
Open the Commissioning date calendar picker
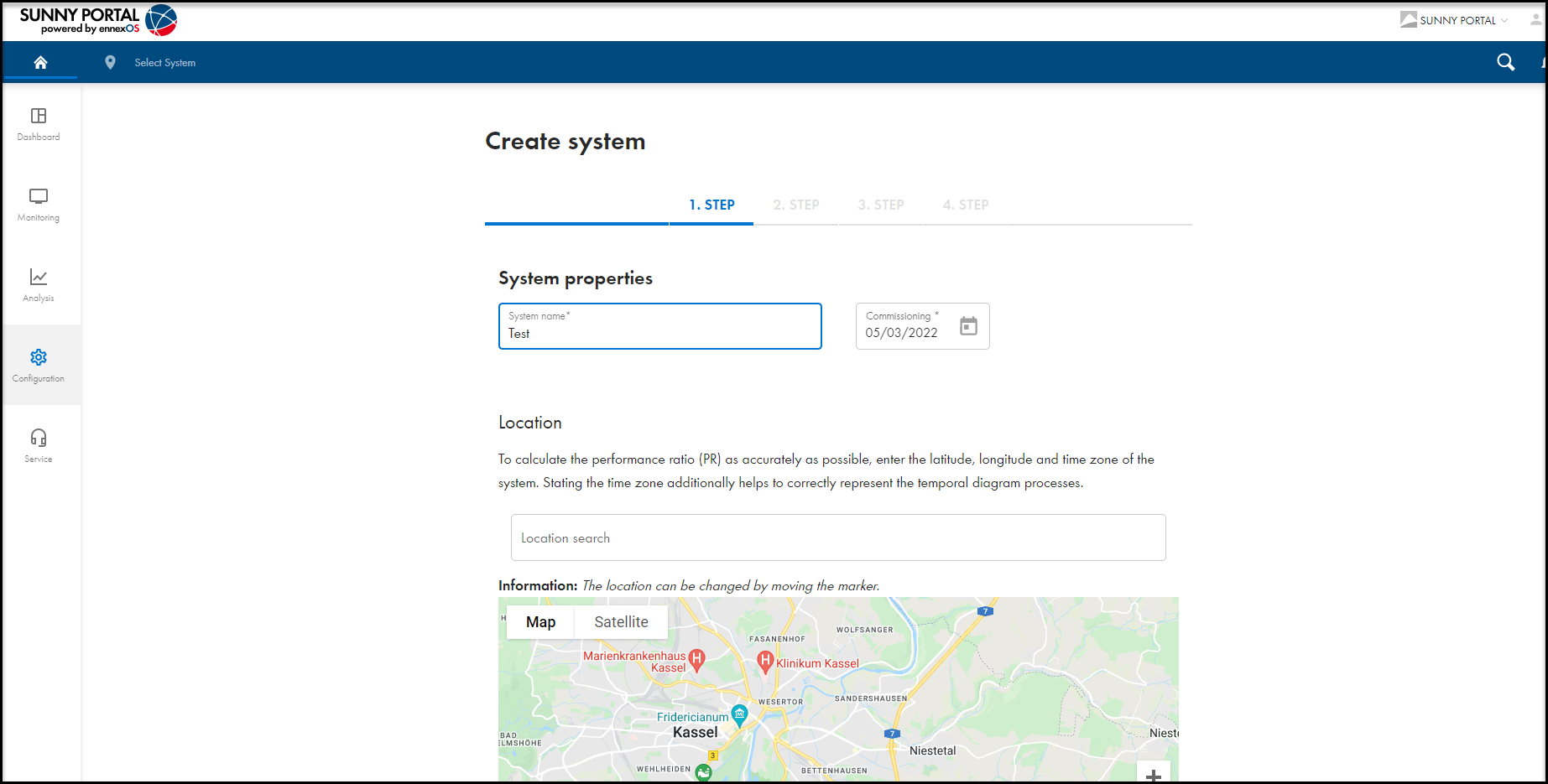(x=969, y=326)
